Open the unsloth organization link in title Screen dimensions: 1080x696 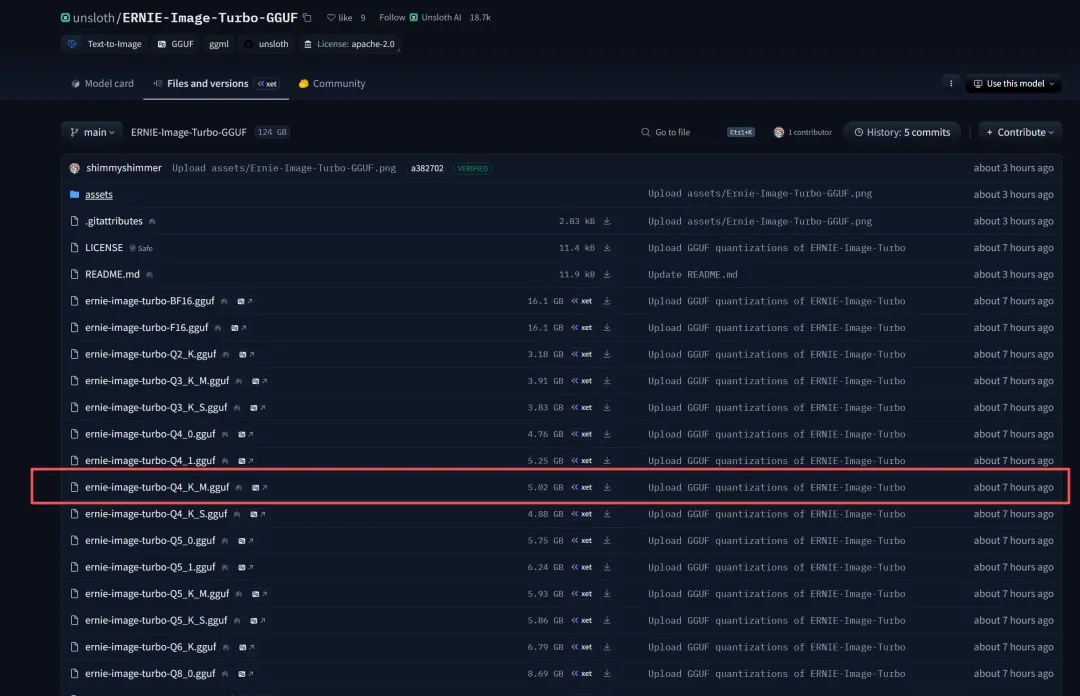point(94,17)
